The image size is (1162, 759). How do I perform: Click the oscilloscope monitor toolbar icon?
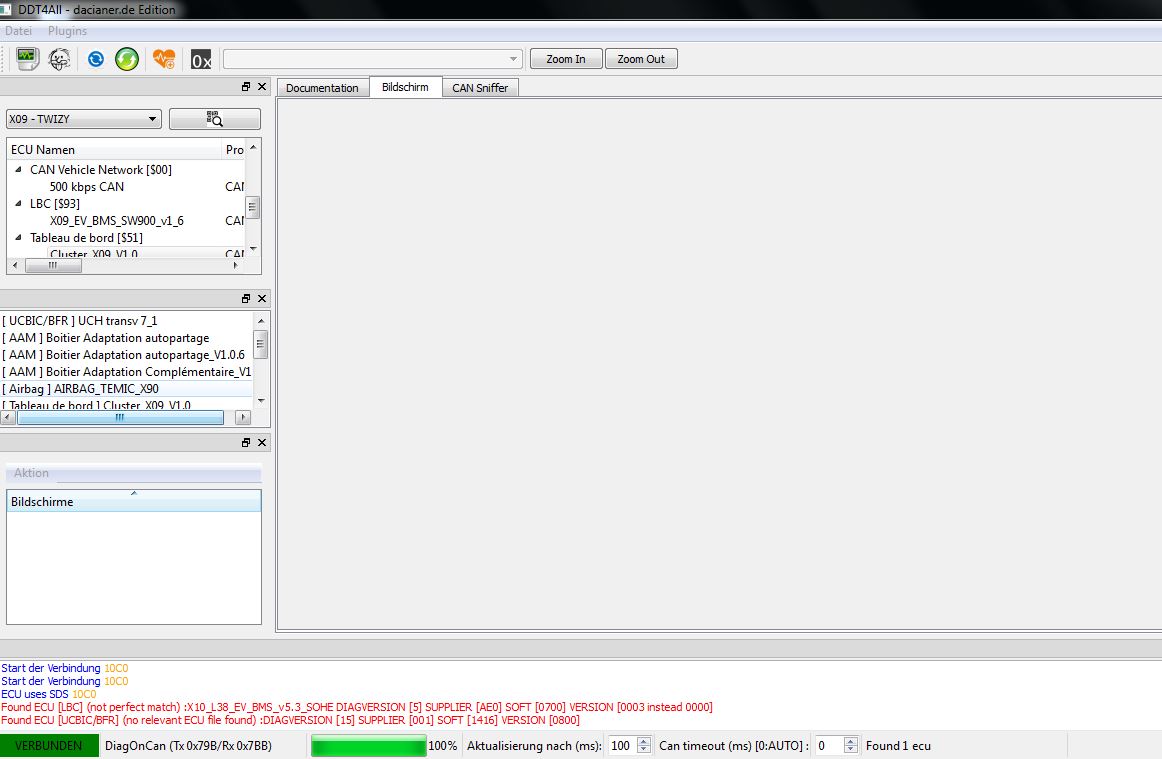point(27,59)
